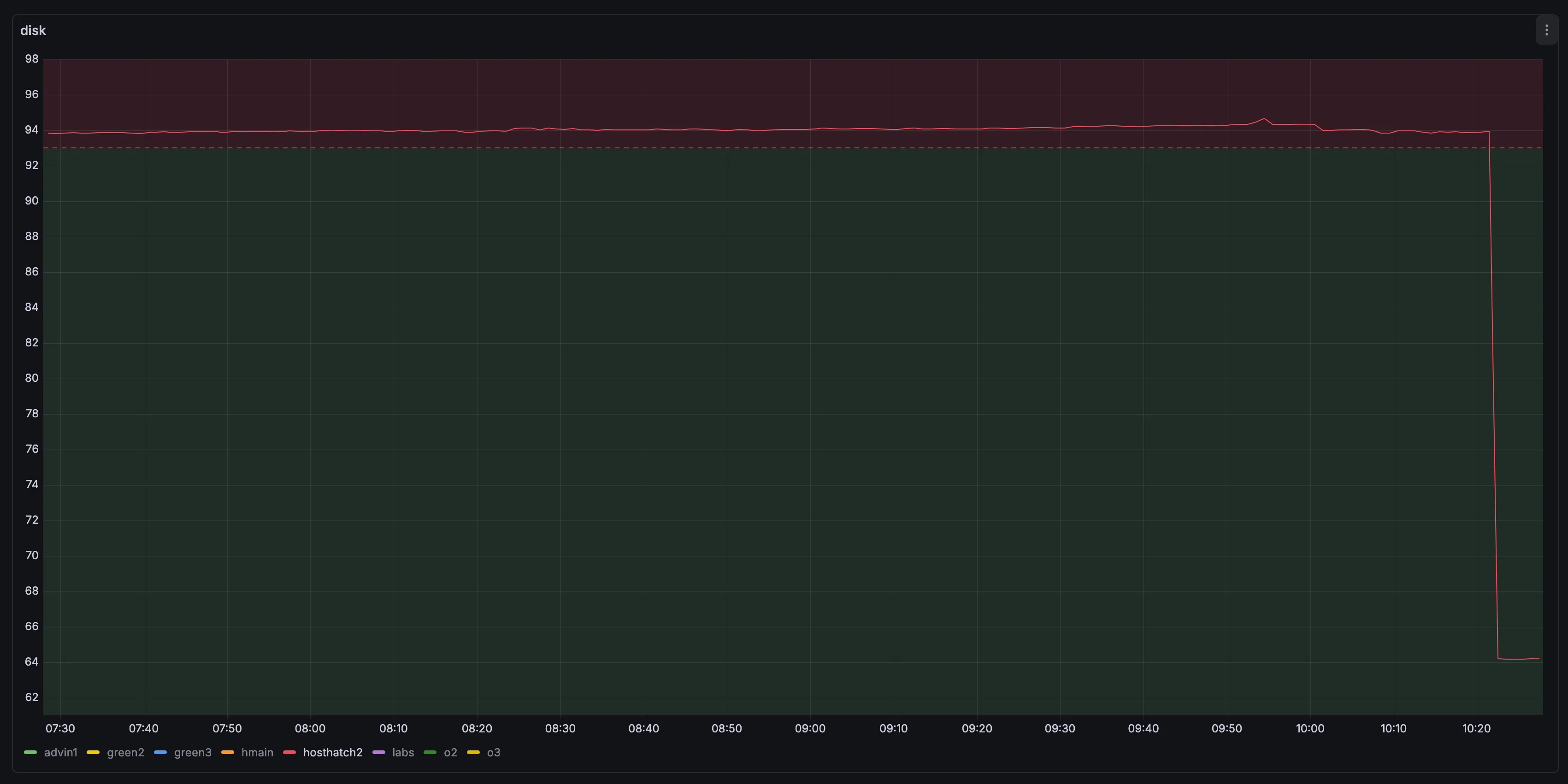Toggle the advin1 series label in legend
Screen dimensions: 1568x784
coord(61,752)
